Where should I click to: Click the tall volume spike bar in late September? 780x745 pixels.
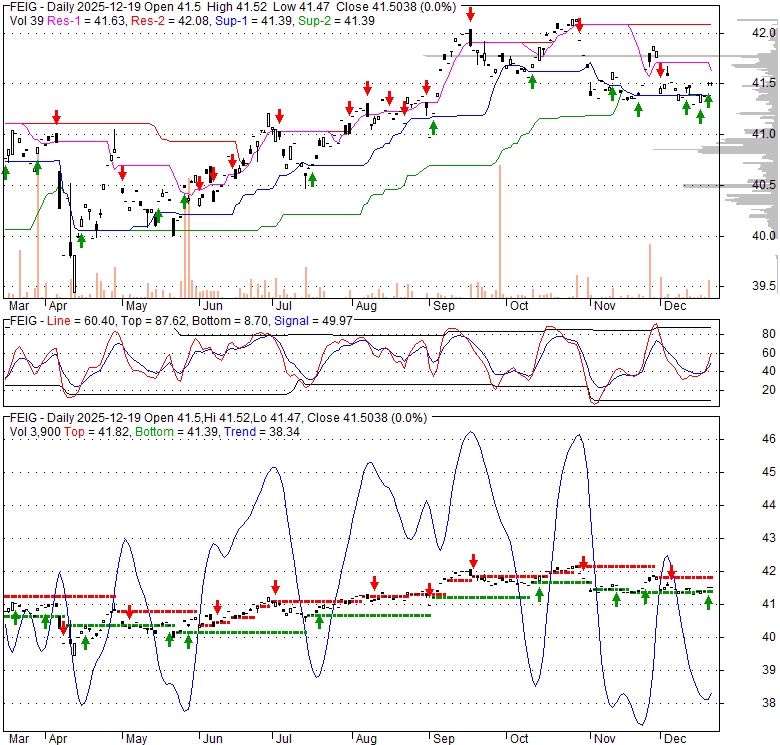(498, 230)
